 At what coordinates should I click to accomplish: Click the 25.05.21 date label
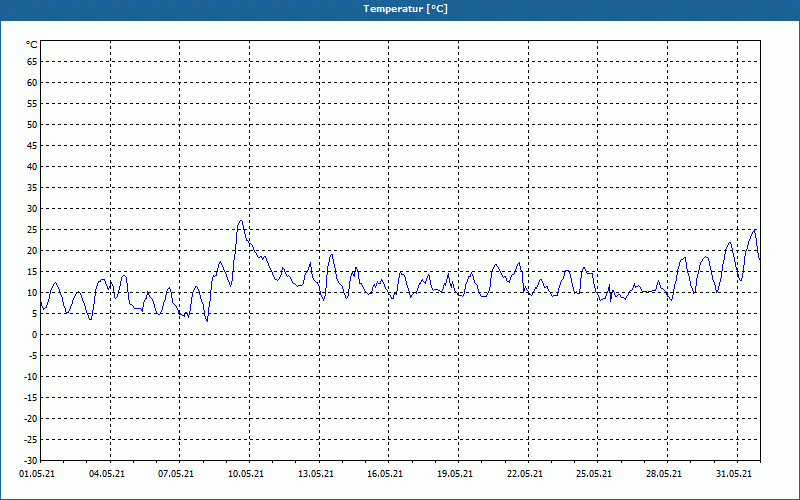click(594, 474)
